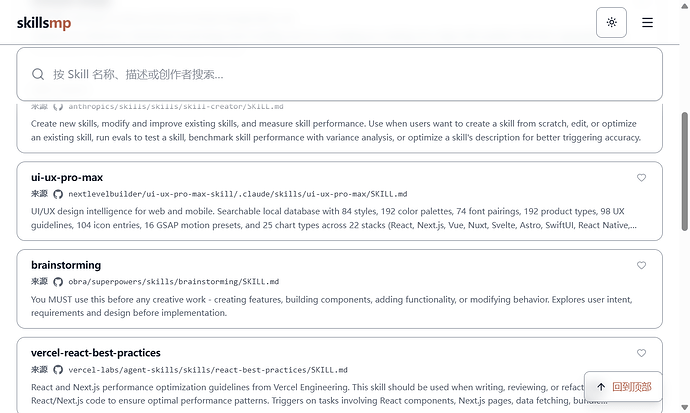
Task: Open obra/superpowers brainstorming SKILL.md path
Action: tap(173, 281)
